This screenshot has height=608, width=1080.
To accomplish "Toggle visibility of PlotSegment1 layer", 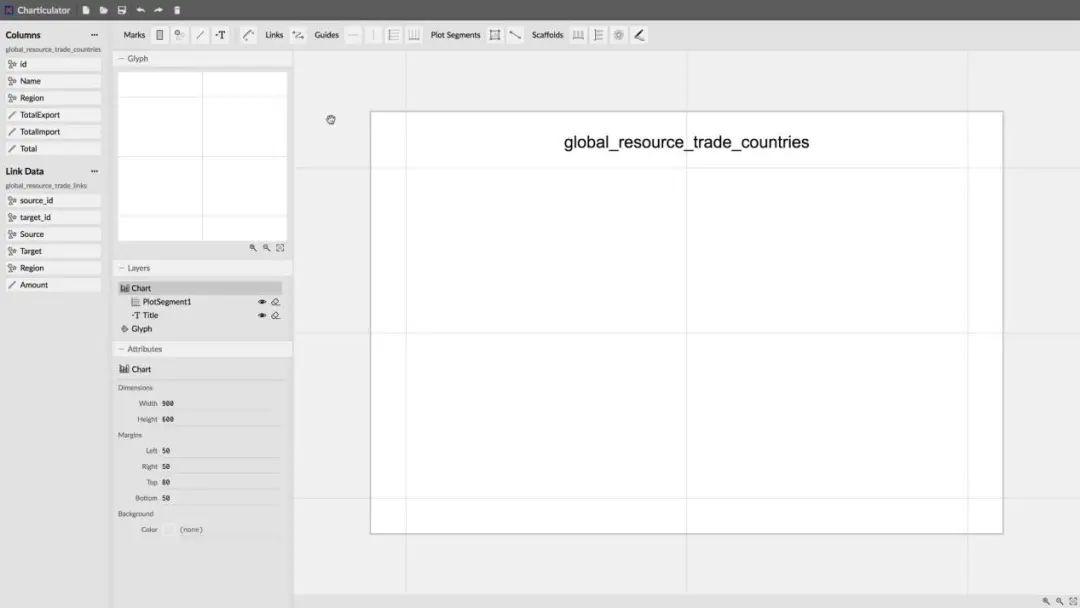I will click(262, 302).
